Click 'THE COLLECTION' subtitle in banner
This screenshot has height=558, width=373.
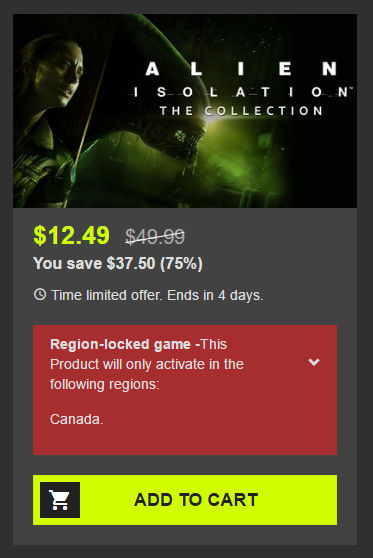pos(241,111)
